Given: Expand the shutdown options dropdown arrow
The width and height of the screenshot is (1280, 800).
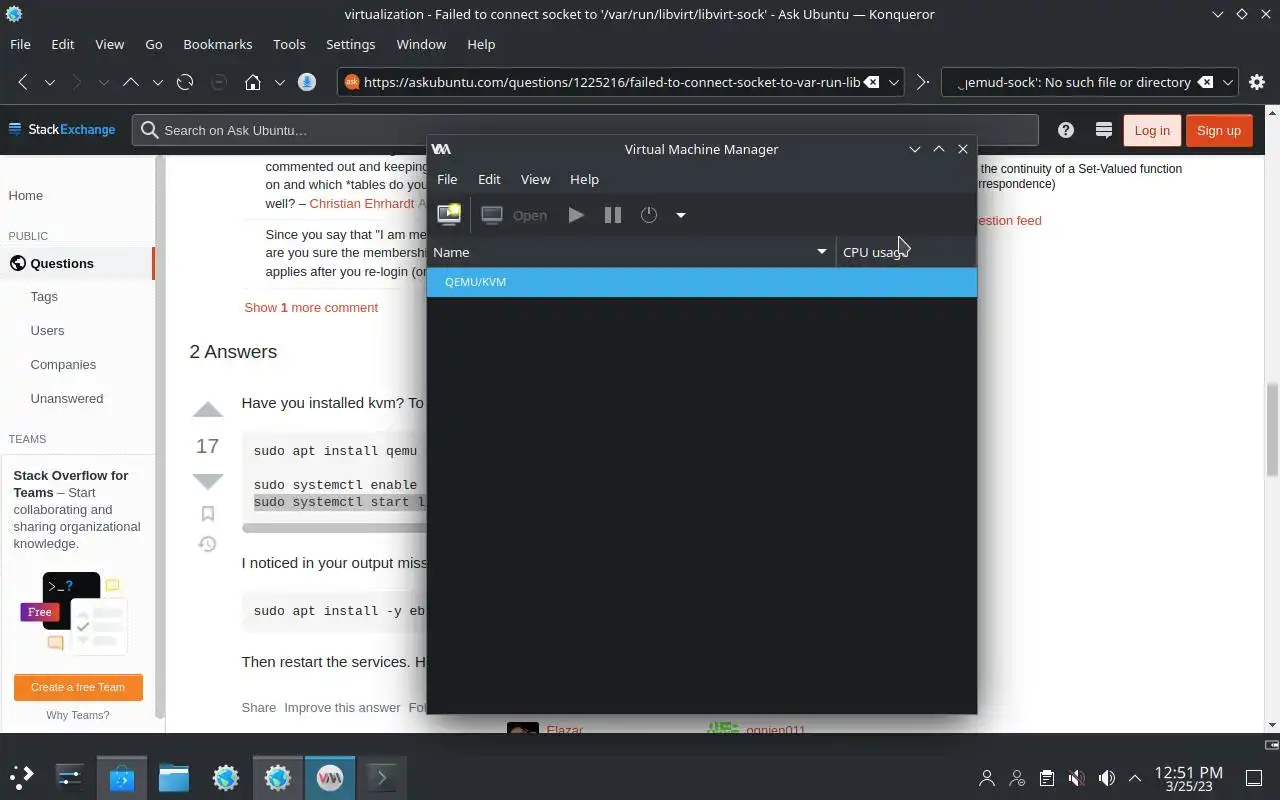Looking at the screenshot, I should pos(681,214).
